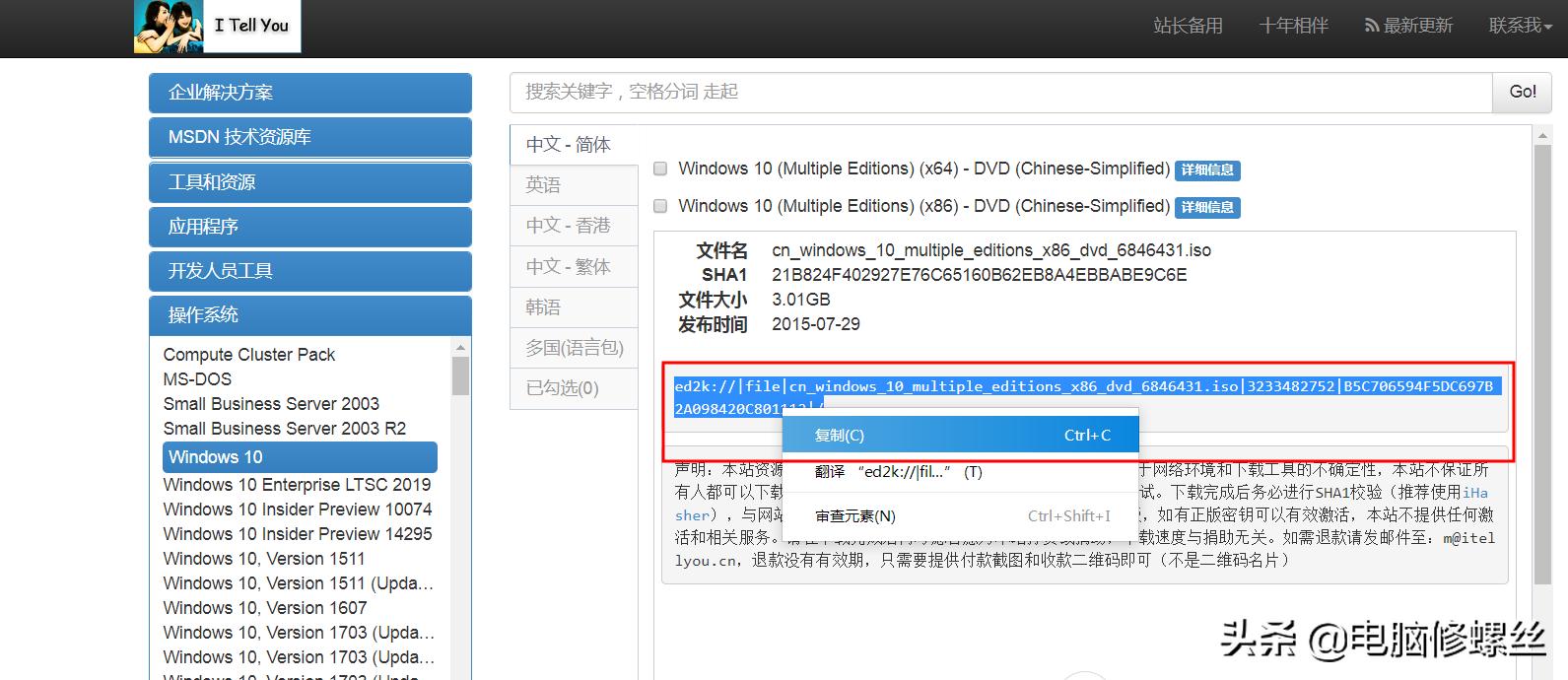Expand the 企业解决方案 panel
The height and width of the screenshot is (680, 1568).
click(310, 93)
